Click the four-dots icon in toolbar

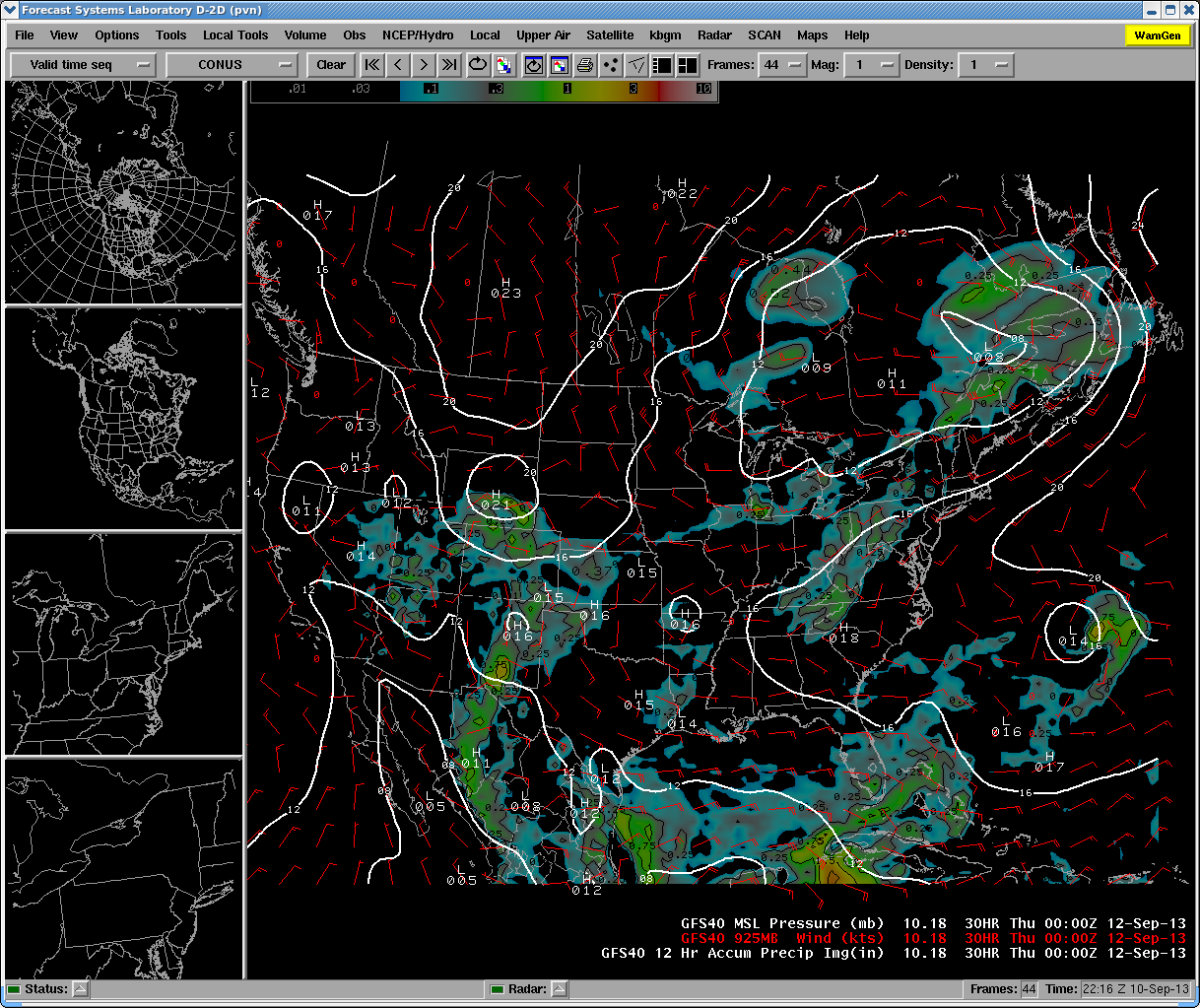pyautogui.click(x=611, y=65)
